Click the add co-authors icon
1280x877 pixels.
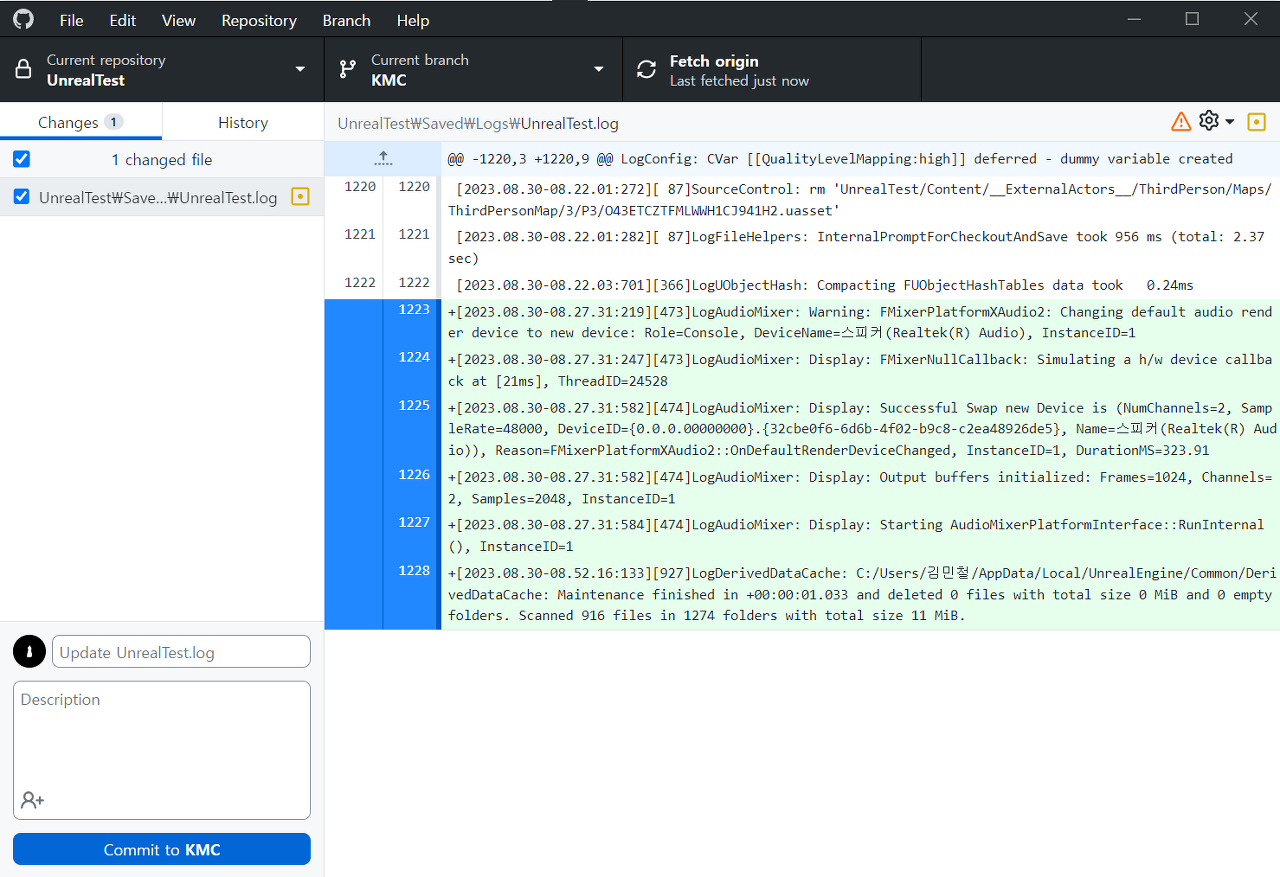click(x=33, y=800)
